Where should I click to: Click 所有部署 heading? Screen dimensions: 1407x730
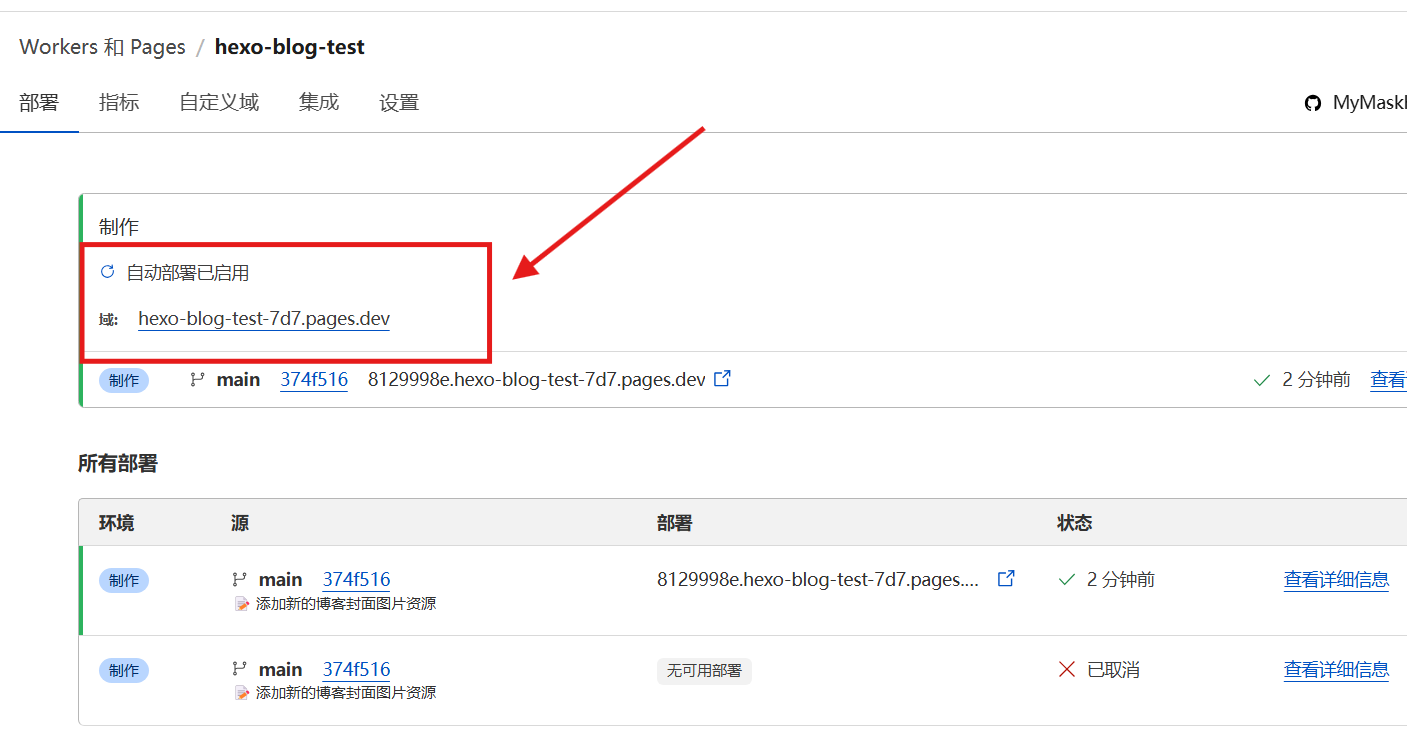click(118, 463)
